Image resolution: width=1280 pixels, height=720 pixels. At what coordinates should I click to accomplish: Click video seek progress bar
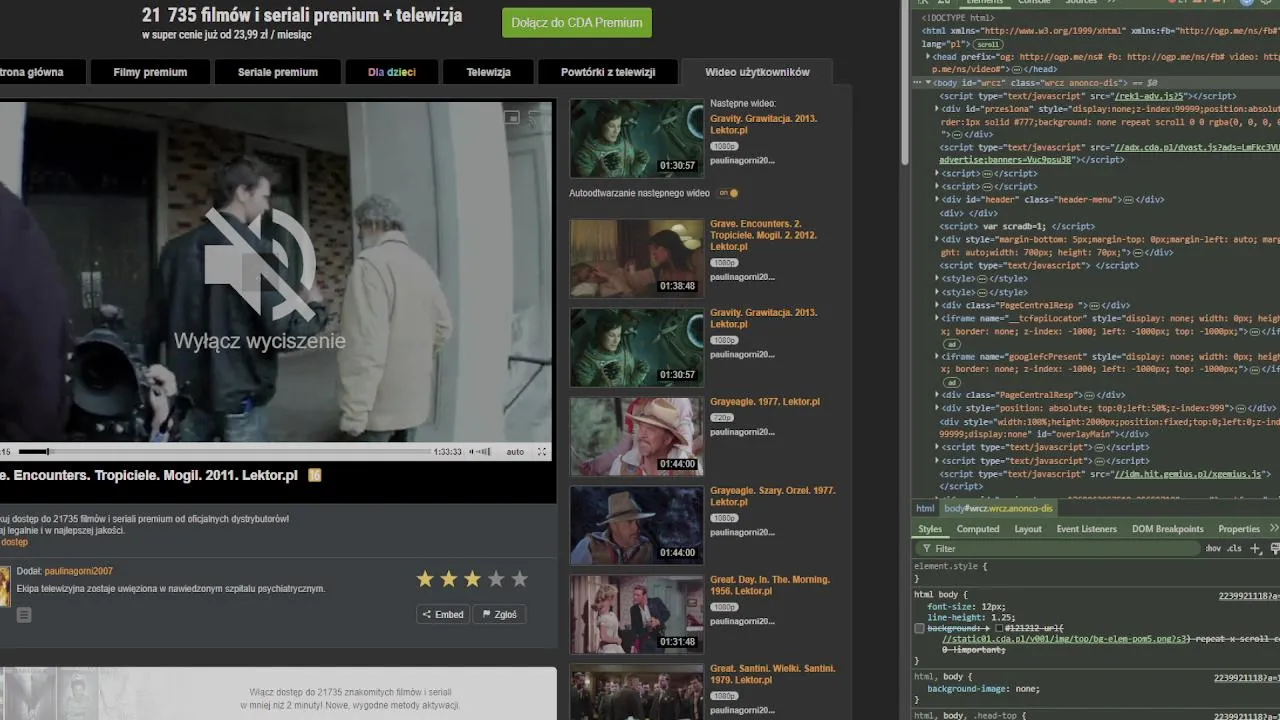[225, 452]
